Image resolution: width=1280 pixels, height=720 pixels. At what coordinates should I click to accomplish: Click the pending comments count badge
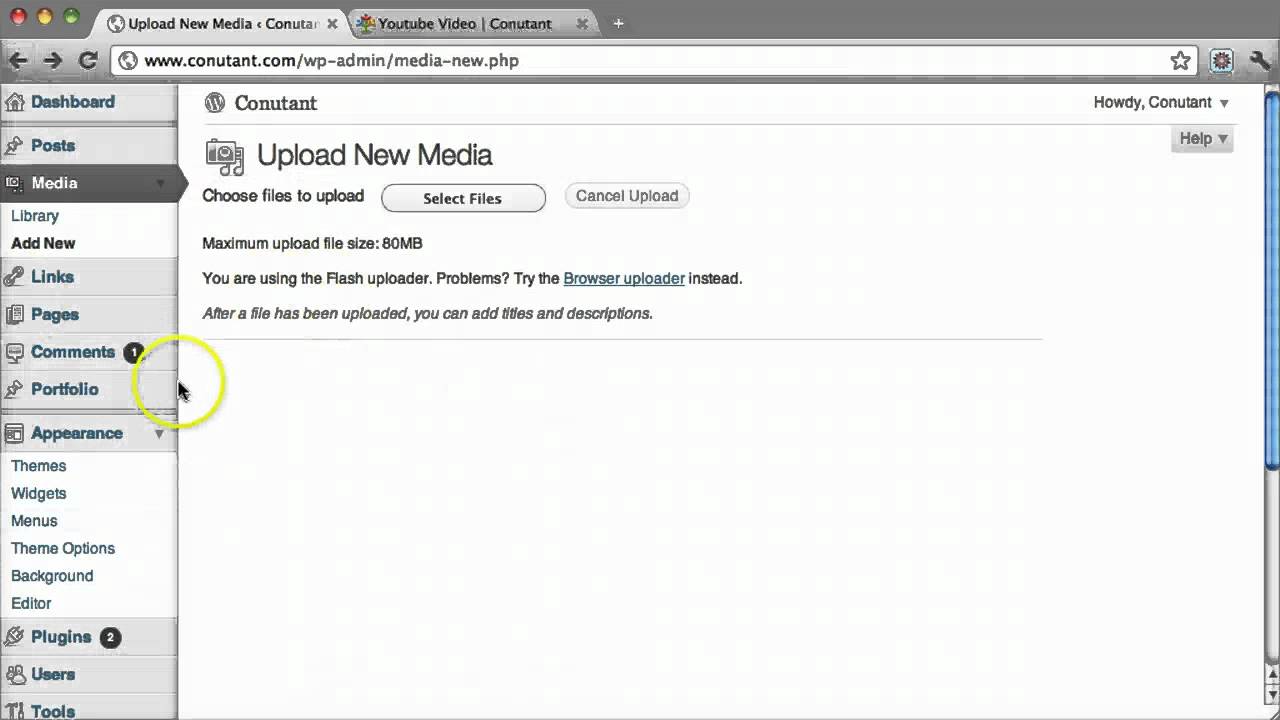[133, 352]
